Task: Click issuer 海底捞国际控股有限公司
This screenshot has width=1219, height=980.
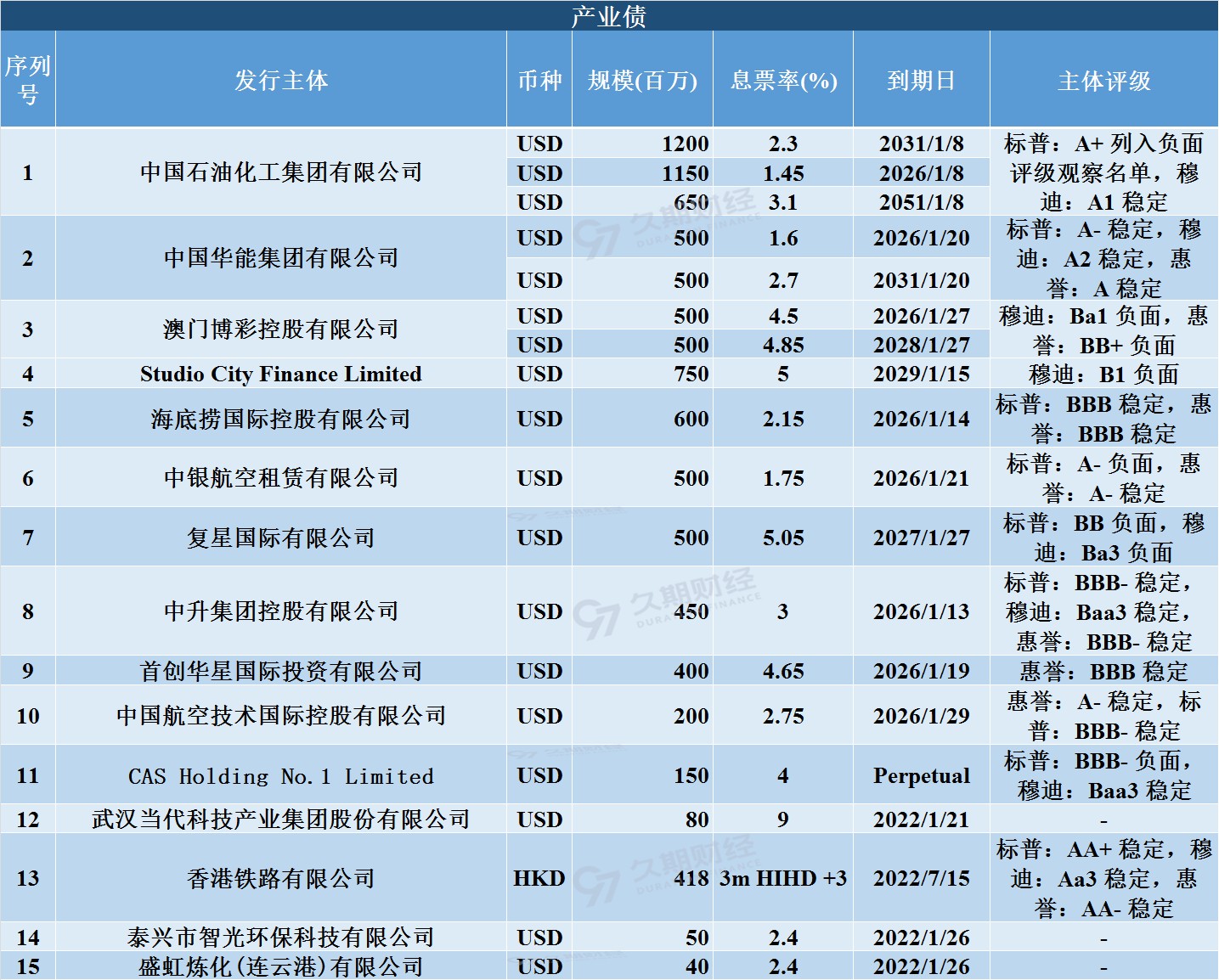Action: pyautogui.click(x=281, y=419)
